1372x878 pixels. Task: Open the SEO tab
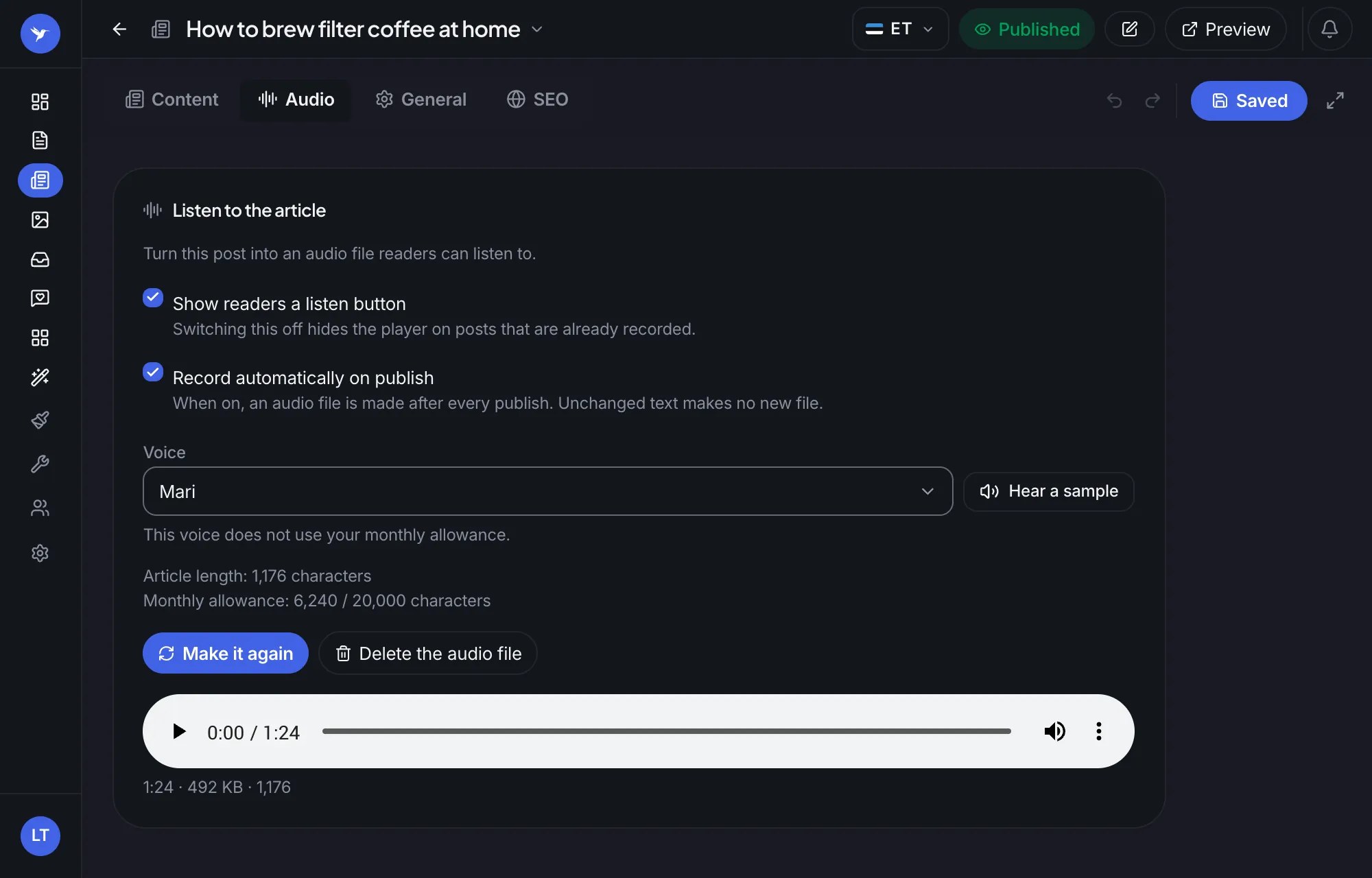pos(537,99)
